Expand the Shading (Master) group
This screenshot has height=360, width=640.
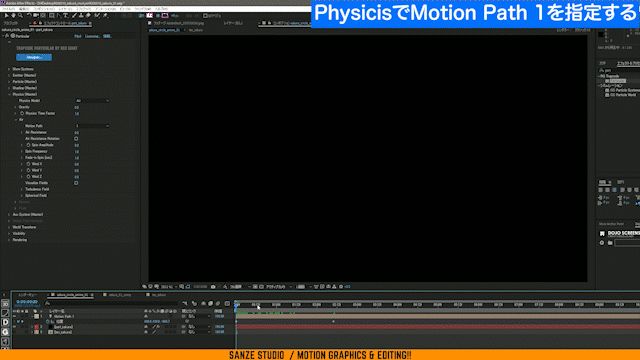tap(9, 88)
